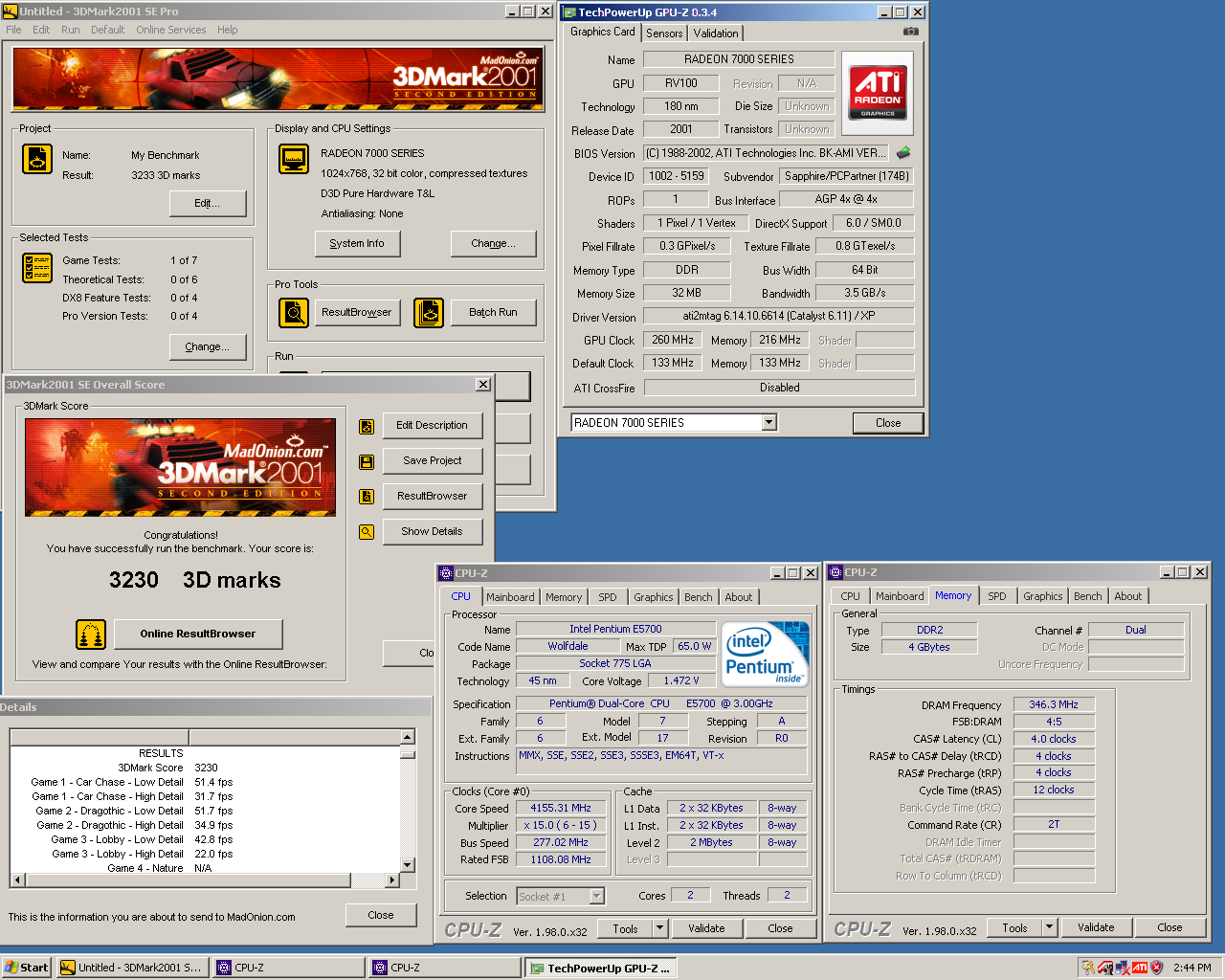
Task: Click the floppy icon beside Save Project
Action: pyautogui.click(x=367, y=462)
